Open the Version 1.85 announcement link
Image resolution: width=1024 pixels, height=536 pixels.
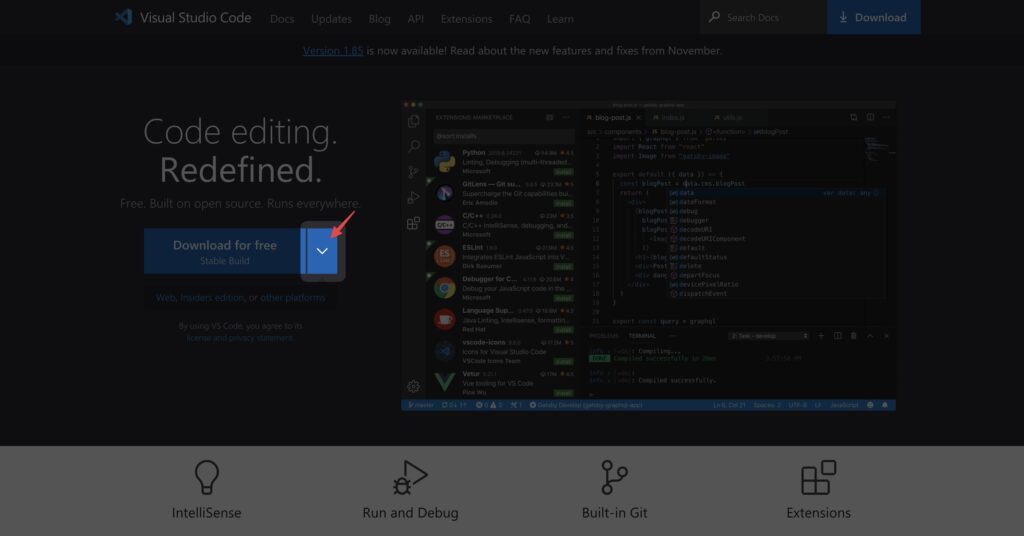click(x=333, y=50)
